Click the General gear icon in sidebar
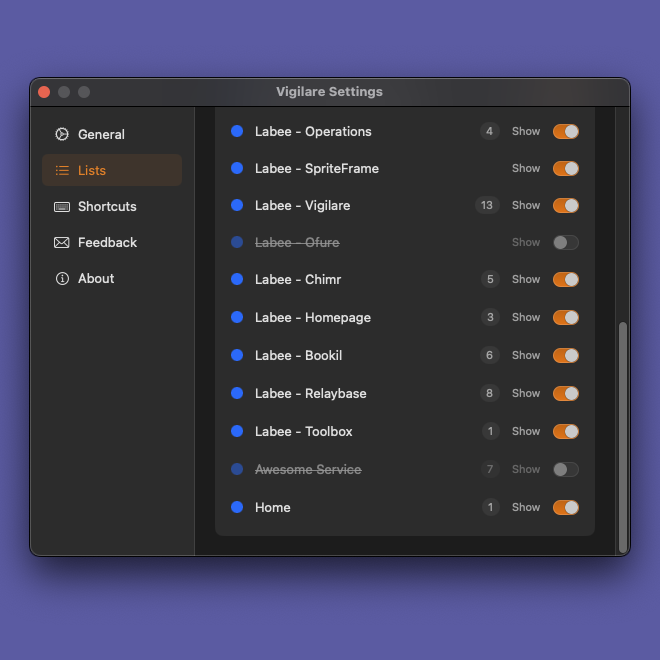This screenshot has height=660, width=660. point(62,134)
